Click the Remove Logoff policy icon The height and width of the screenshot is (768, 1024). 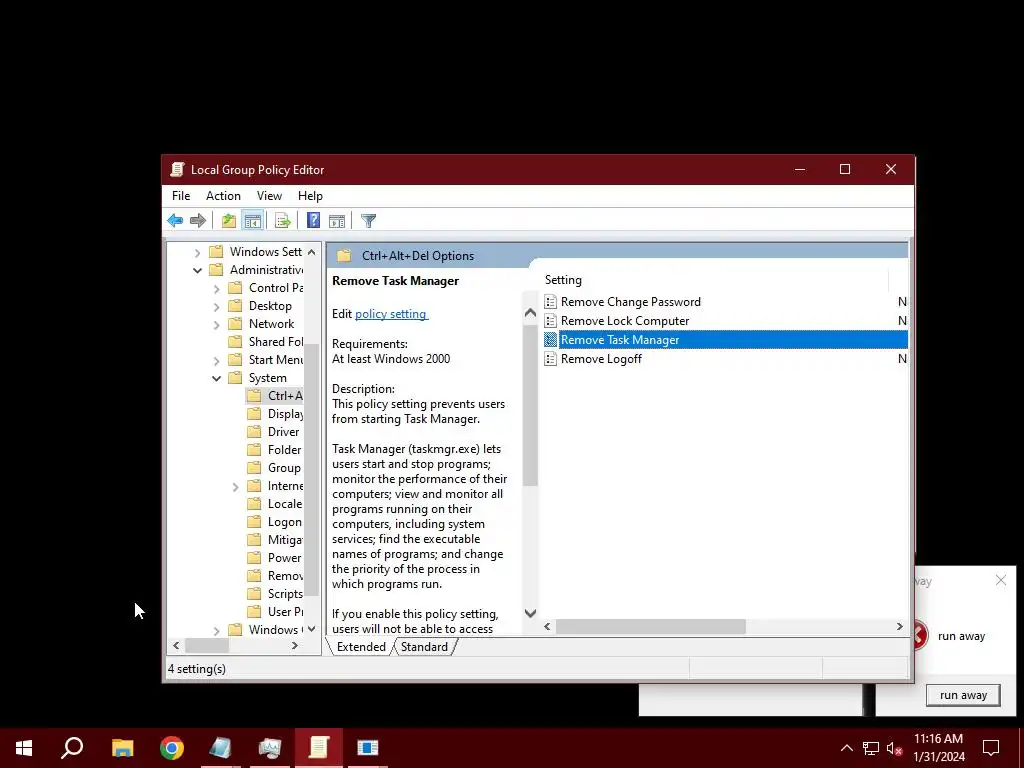(551, 359)
